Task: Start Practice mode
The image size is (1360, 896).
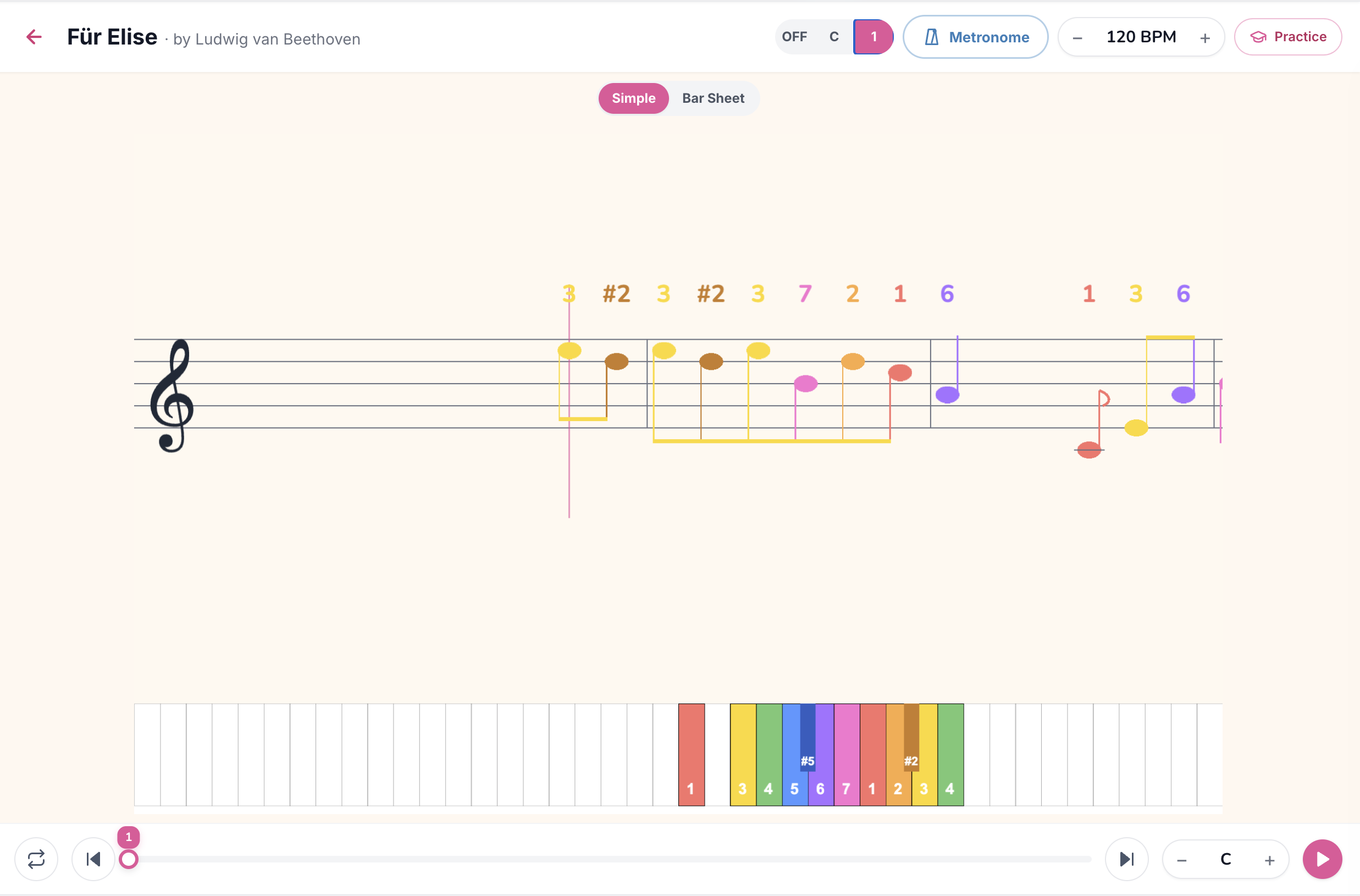Action: tap(1288, 37)
